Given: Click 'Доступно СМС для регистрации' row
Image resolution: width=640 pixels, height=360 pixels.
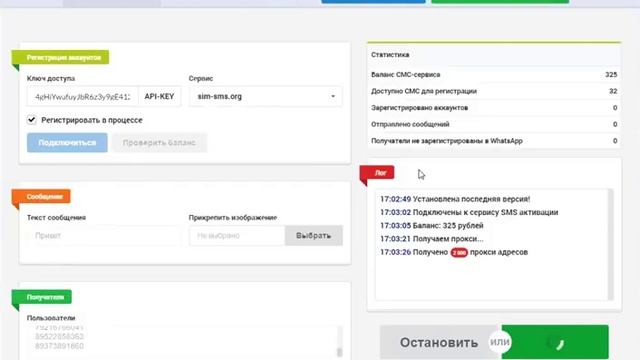Looking at the screenshot, I should [494, 91].
